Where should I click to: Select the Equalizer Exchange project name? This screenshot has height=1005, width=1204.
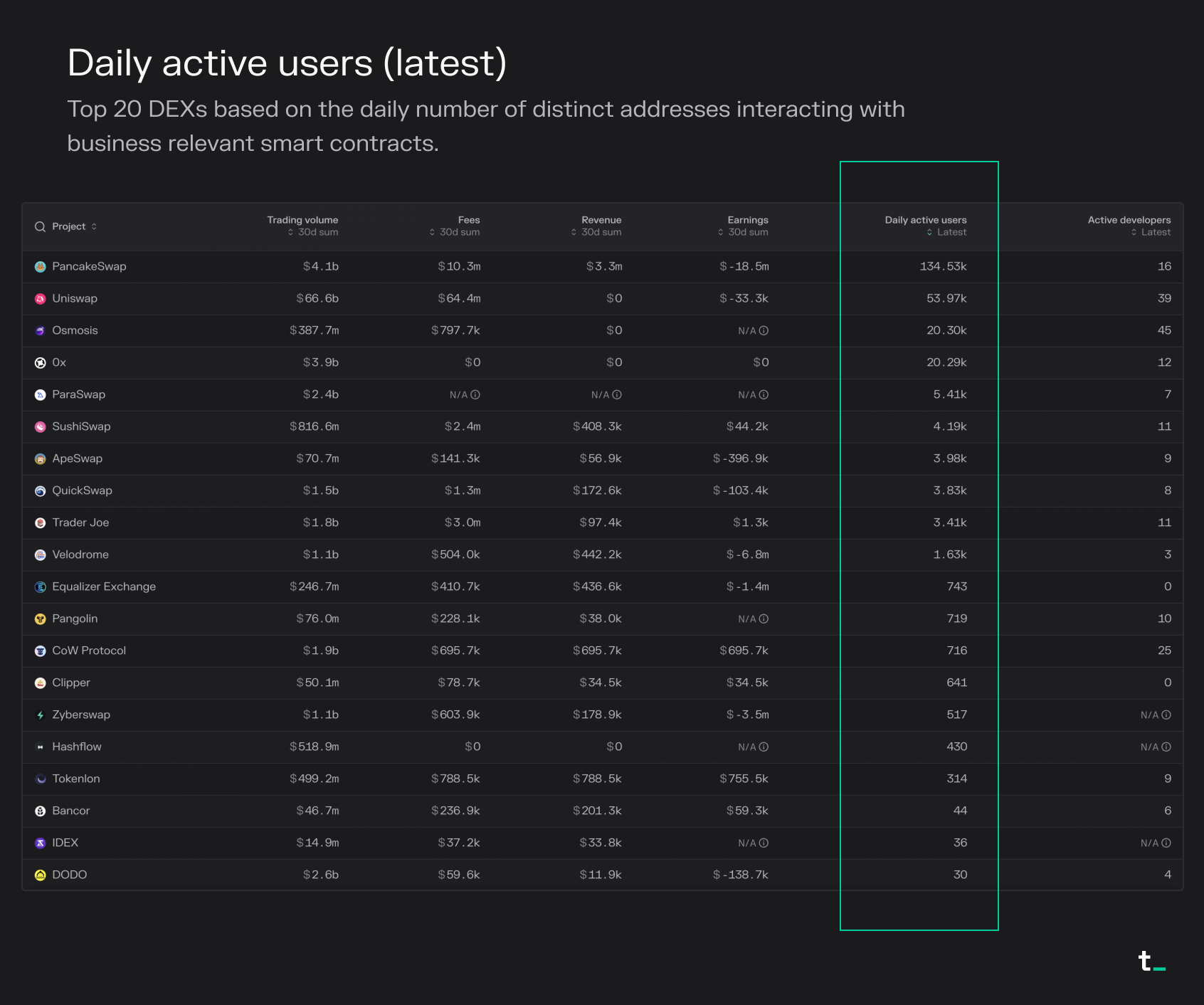point(104,587)
